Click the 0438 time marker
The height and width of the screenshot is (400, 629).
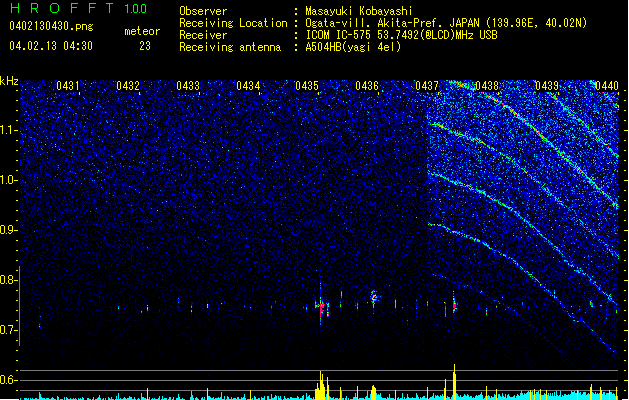point(487,86)
